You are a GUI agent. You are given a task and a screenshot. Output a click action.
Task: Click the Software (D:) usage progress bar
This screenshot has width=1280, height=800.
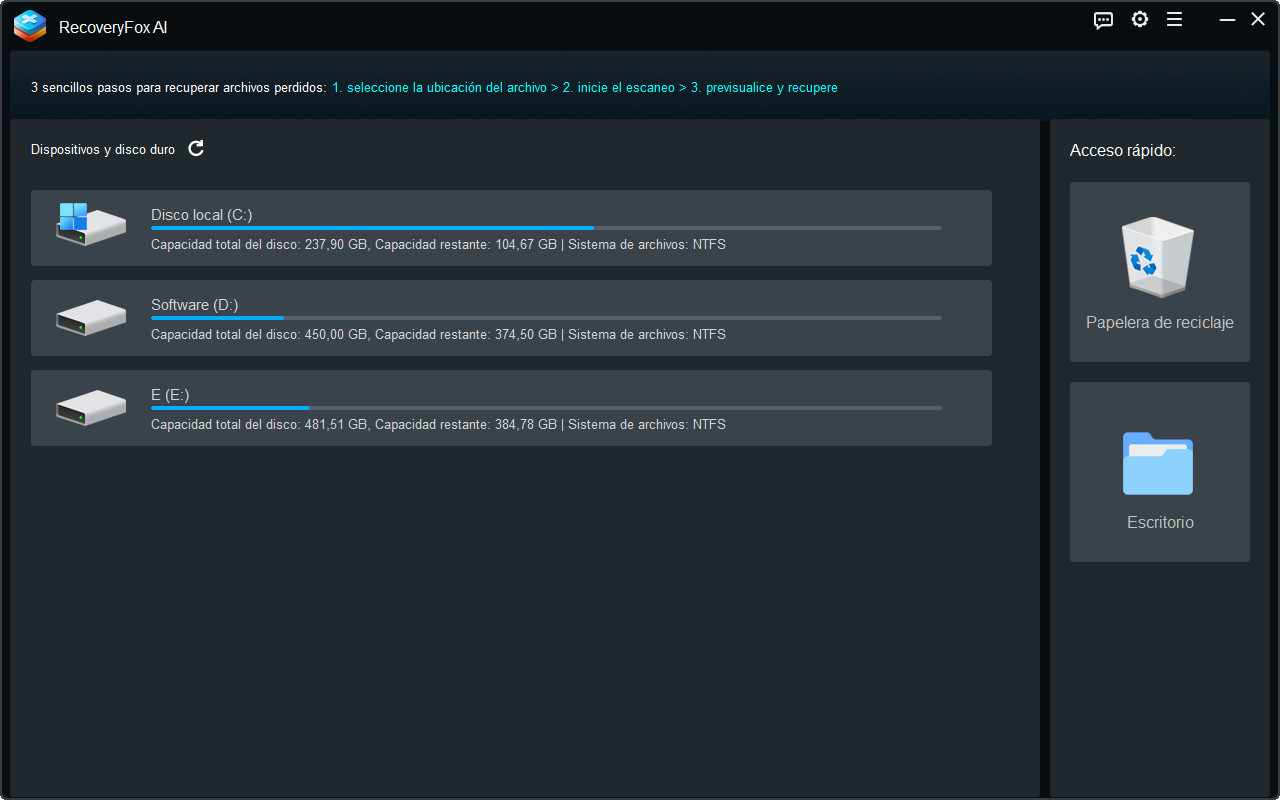pos(545,317)
